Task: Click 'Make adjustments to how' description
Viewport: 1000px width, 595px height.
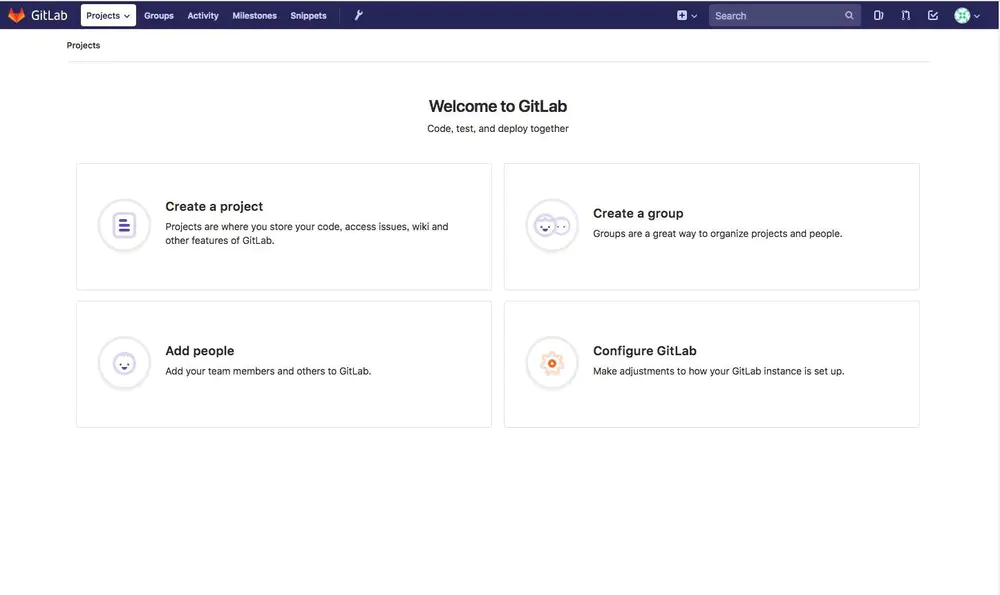Action: [x=719, y=371]
